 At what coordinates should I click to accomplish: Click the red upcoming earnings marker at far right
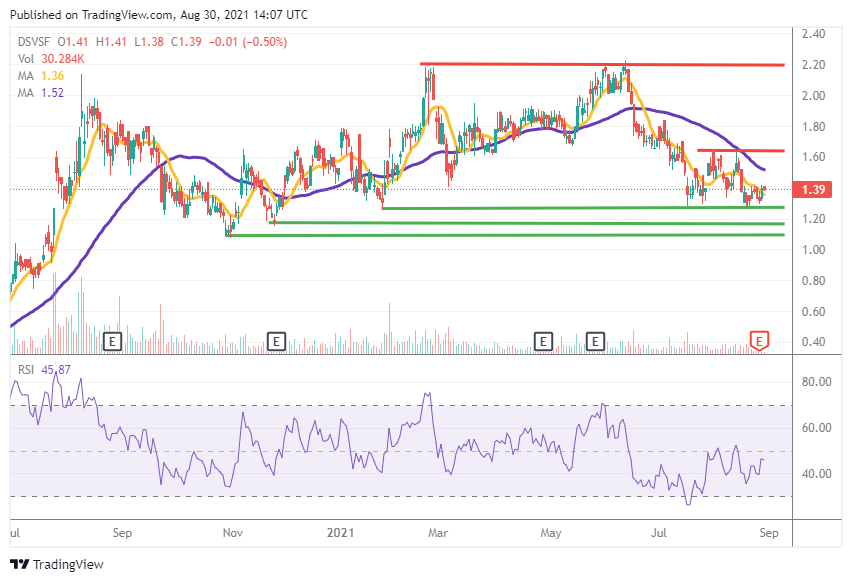tap(758, 341)
